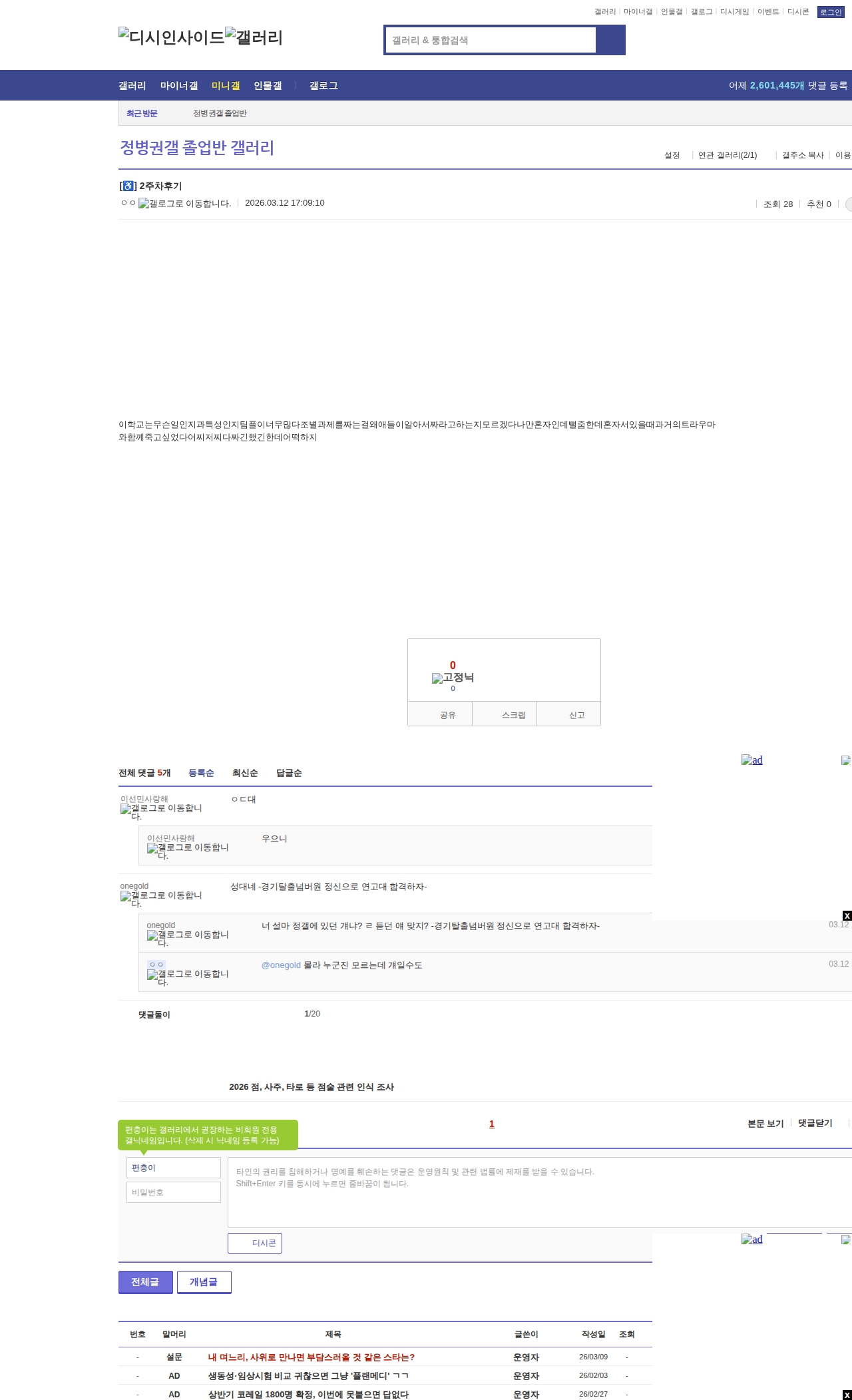852x1400 pixels.
Task: Switch to the 개념글 tab
Action: coord(204,1282)
